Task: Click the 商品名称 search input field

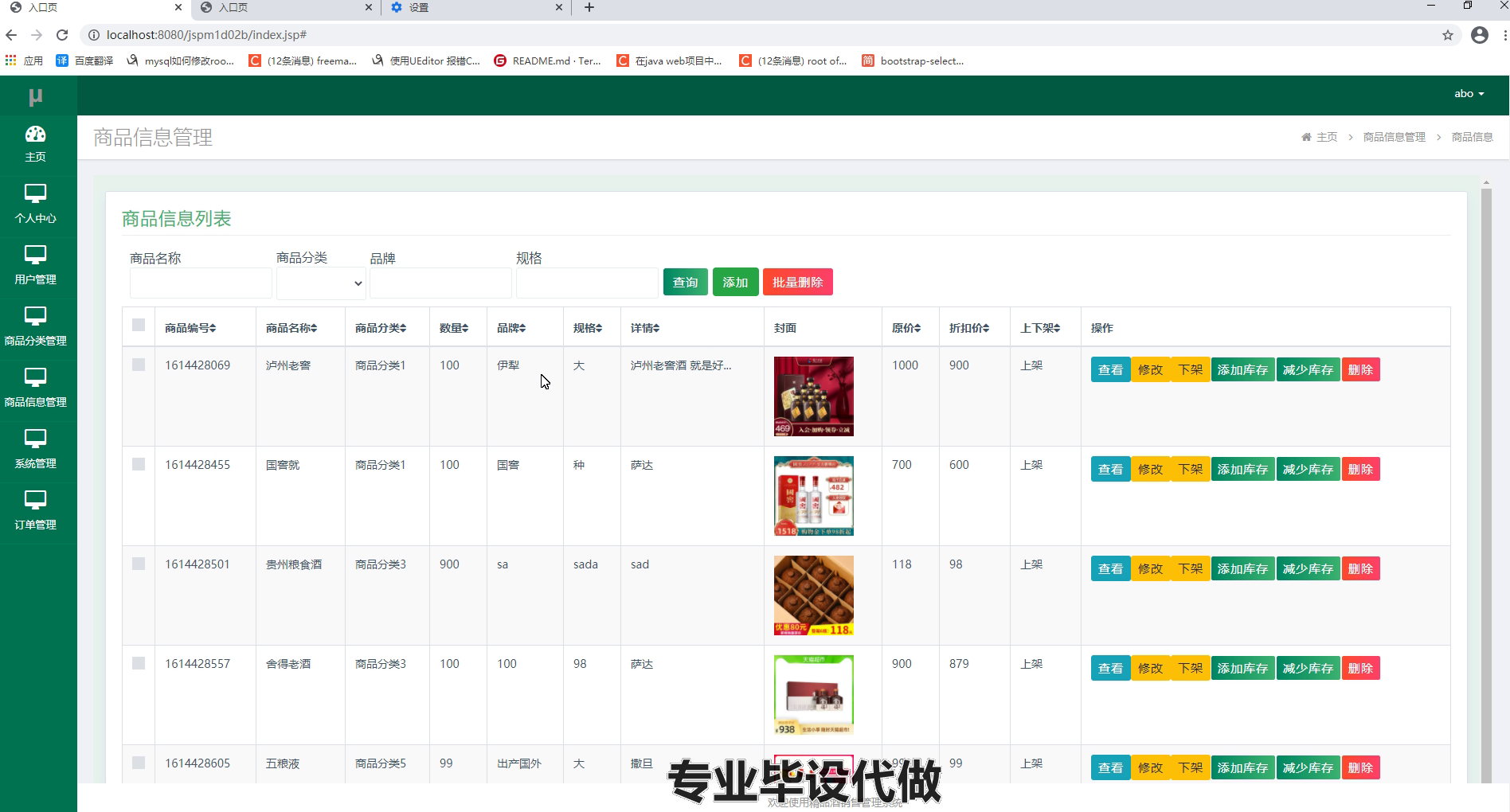Action: (201, 283)
